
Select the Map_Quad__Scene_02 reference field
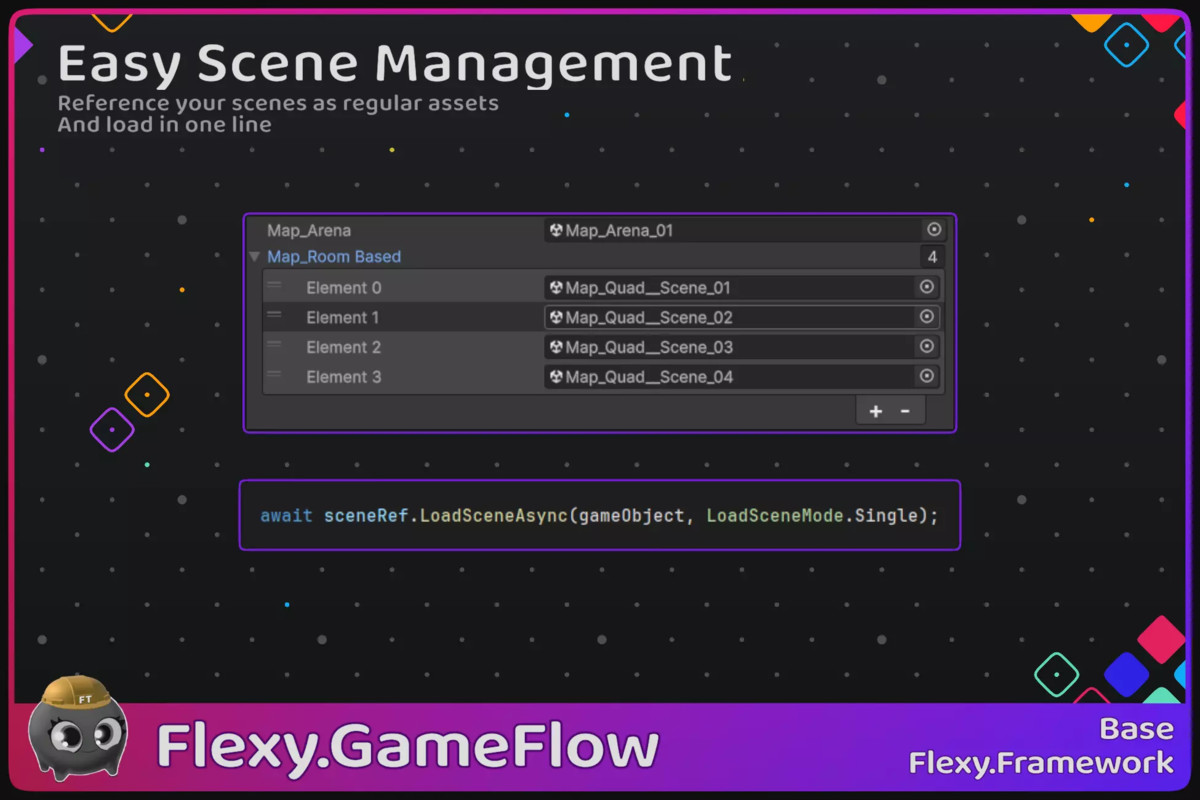coord(741,317)
